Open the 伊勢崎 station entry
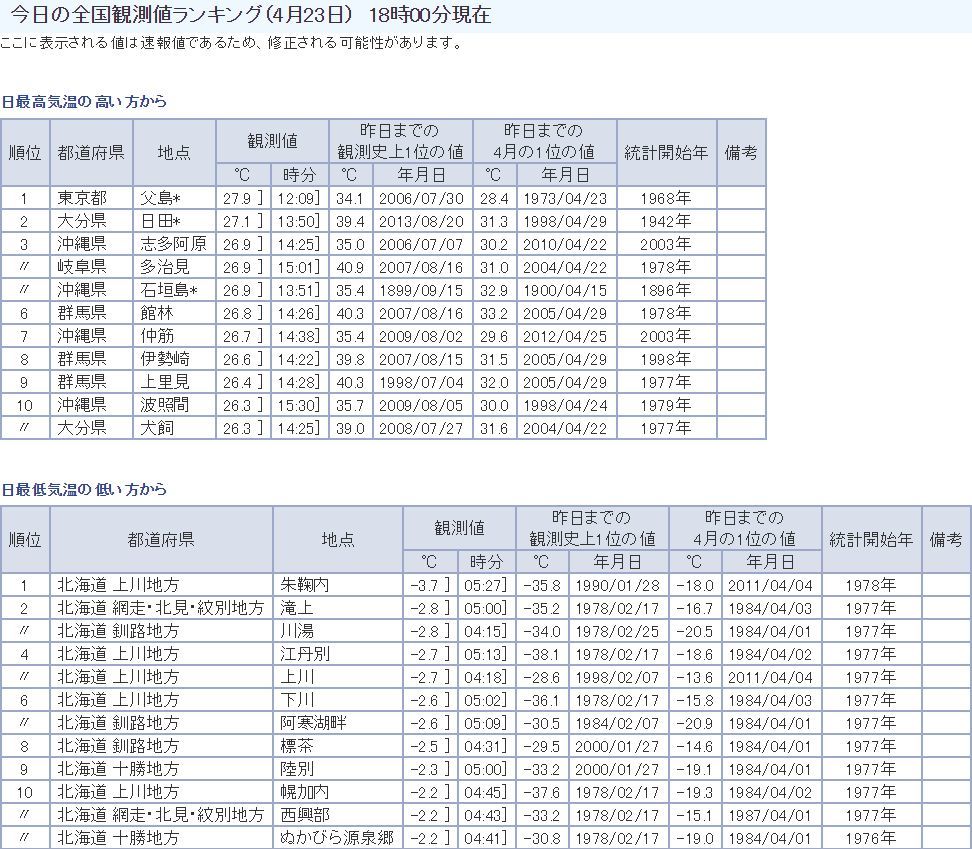The height and width of the screenshot is (849, 972). [x=166, y=359]
